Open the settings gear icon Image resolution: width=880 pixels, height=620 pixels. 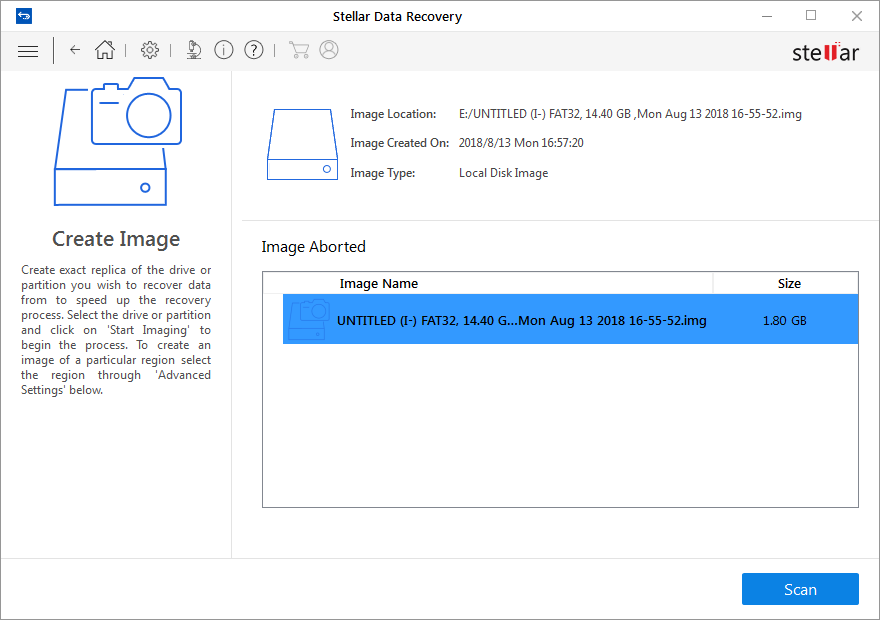[150, 50]
